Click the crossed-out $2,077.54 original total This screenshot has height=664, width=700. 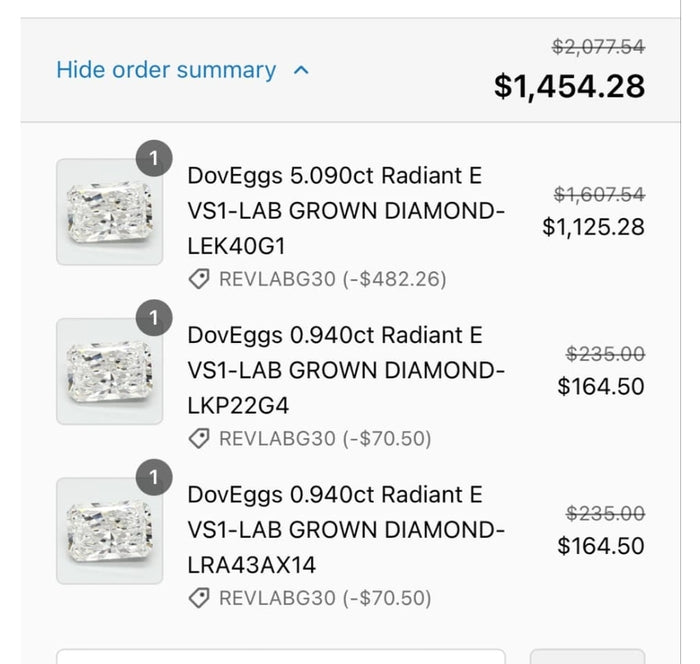click(x=598, y=46)
